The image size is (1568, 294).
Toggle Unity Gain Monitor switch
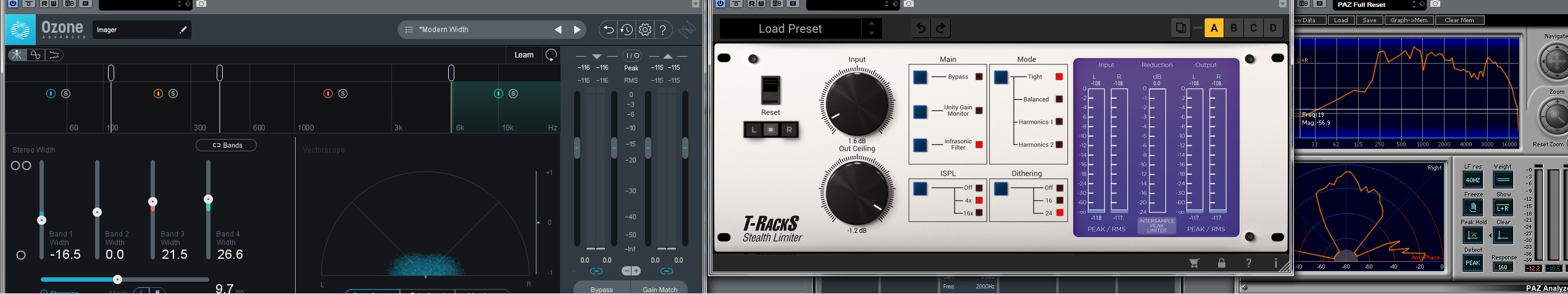[920, 112]
